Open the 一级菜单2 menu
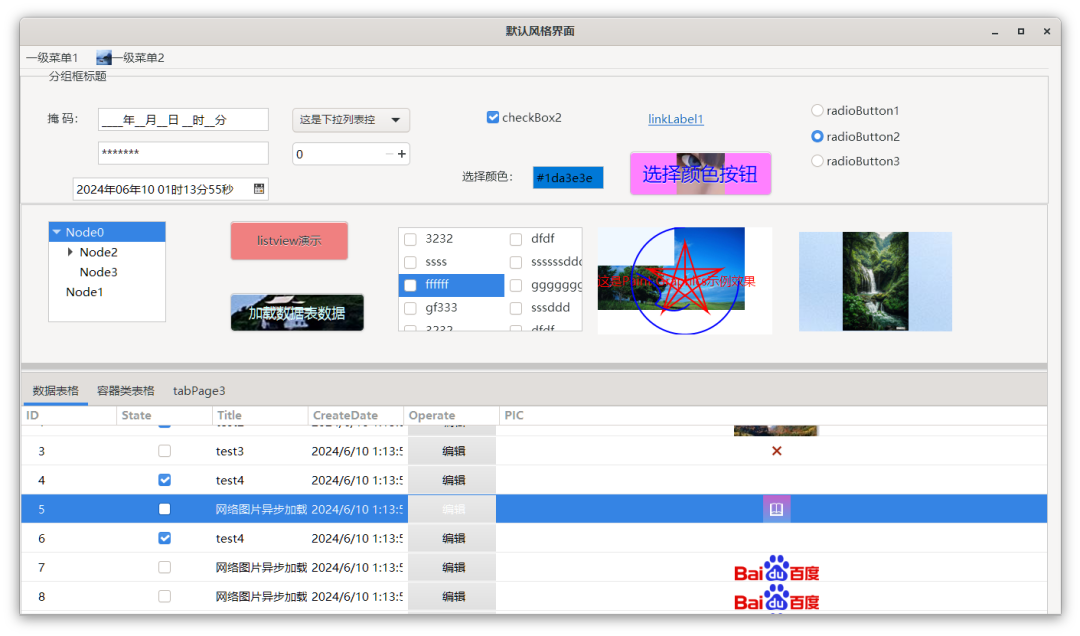 tap(131, 58)
